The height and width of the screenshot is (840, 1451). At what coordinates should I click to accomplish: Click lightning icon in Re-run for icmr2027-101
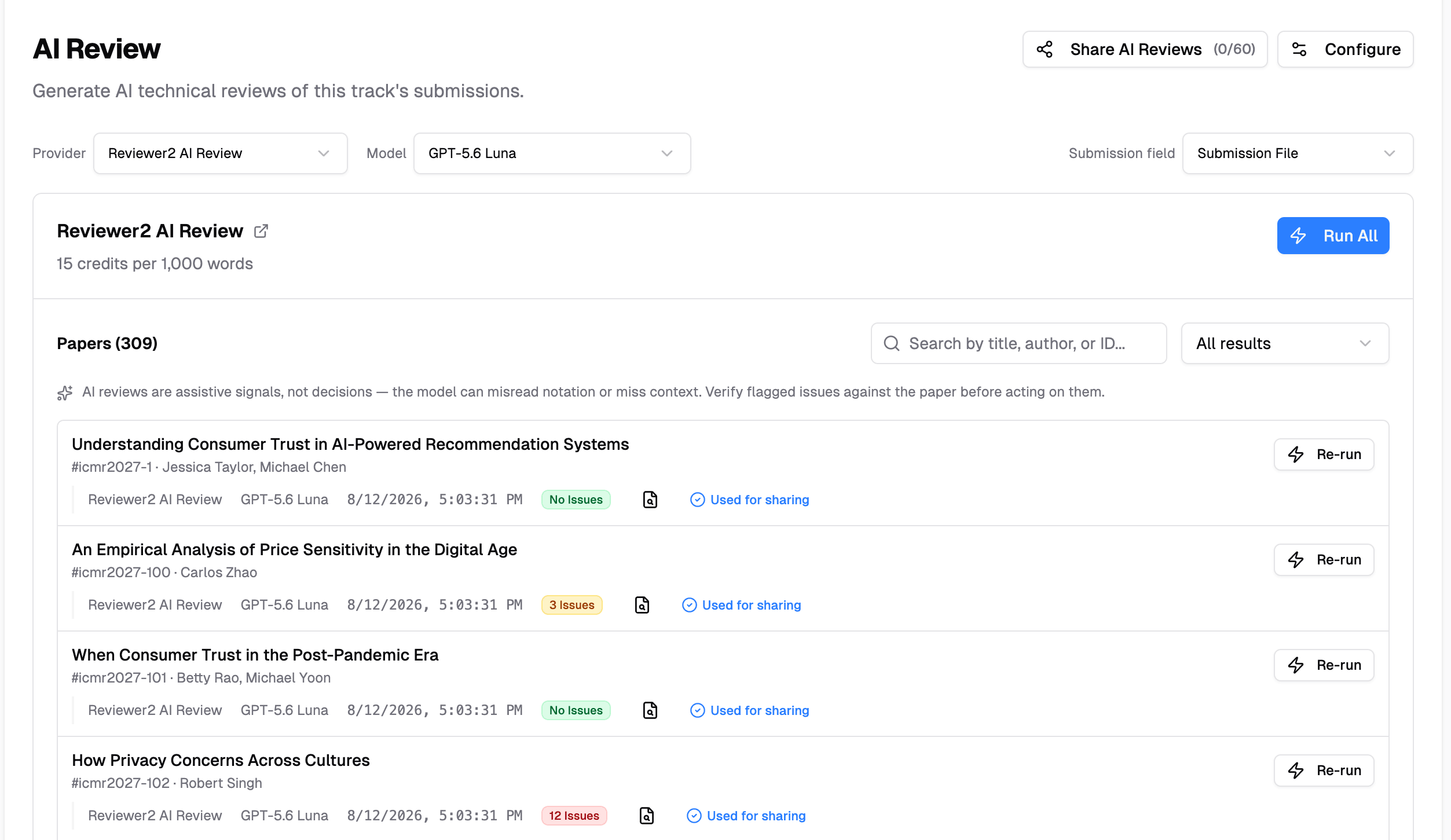(1296, 665)
